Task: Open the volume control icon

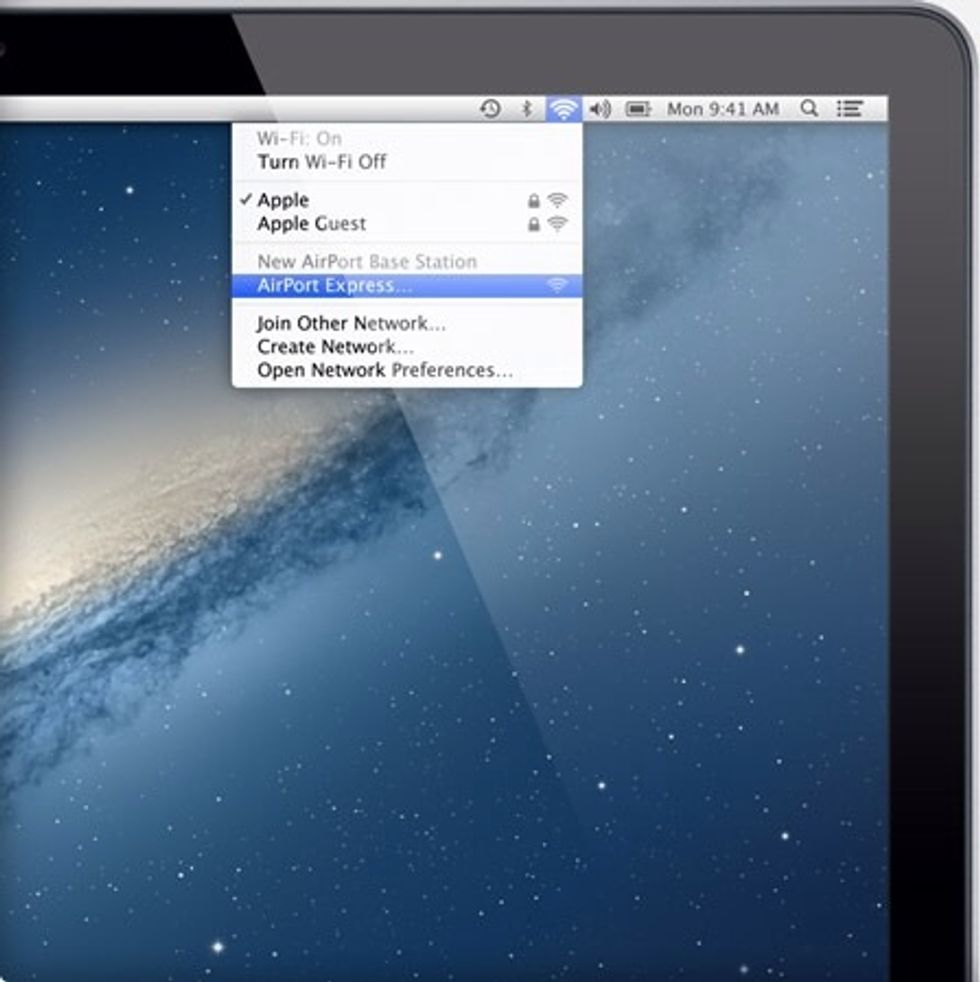Action: 600,109
